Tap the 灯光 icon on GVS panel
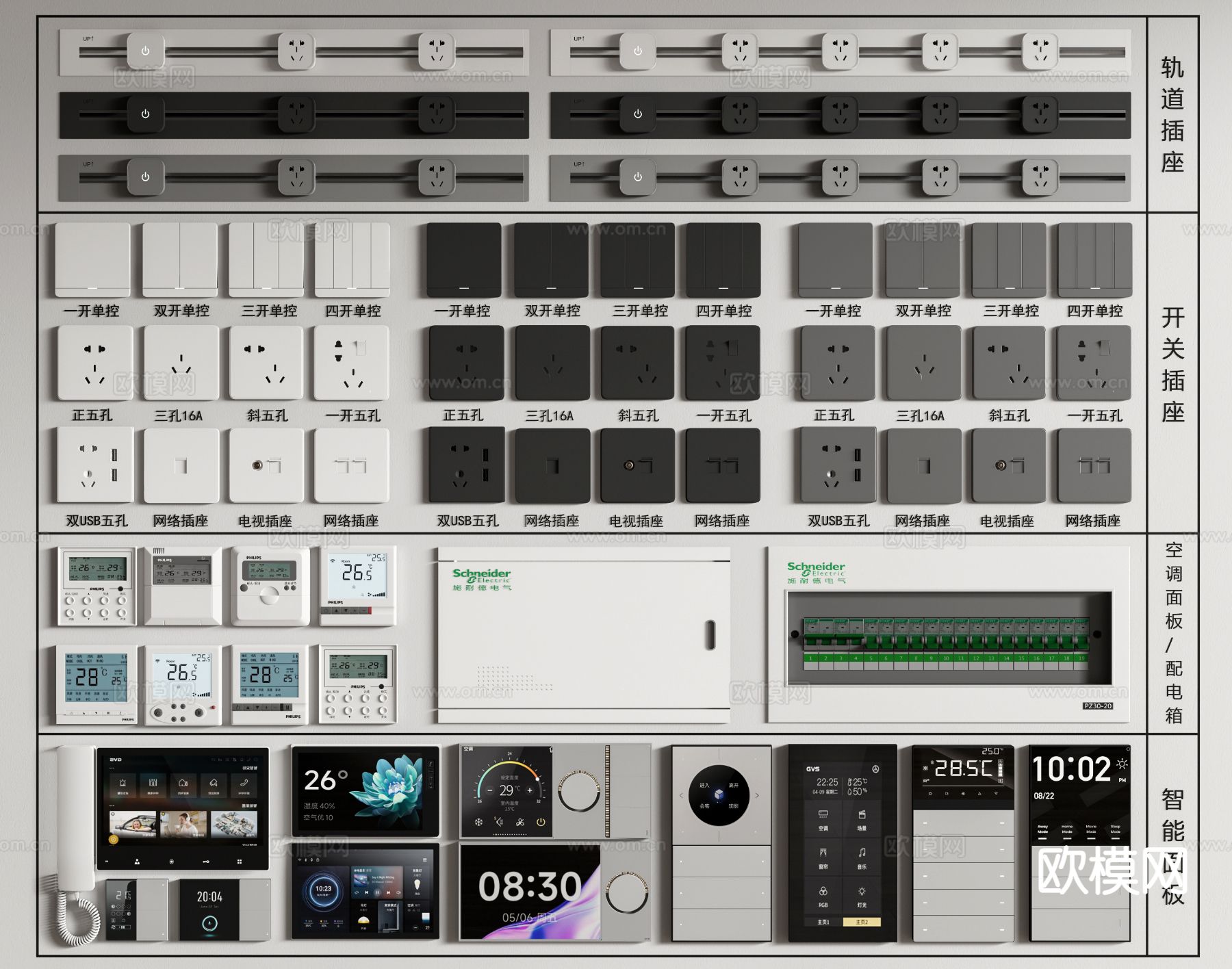 [862, 891]
